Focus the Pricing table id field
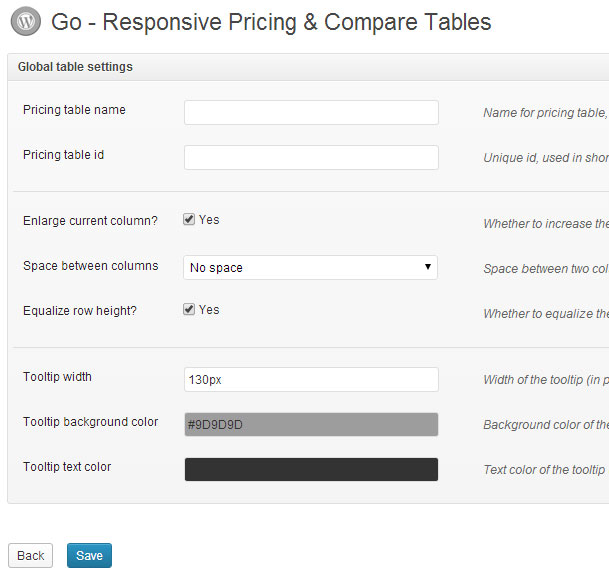 [x=311, y=157]
